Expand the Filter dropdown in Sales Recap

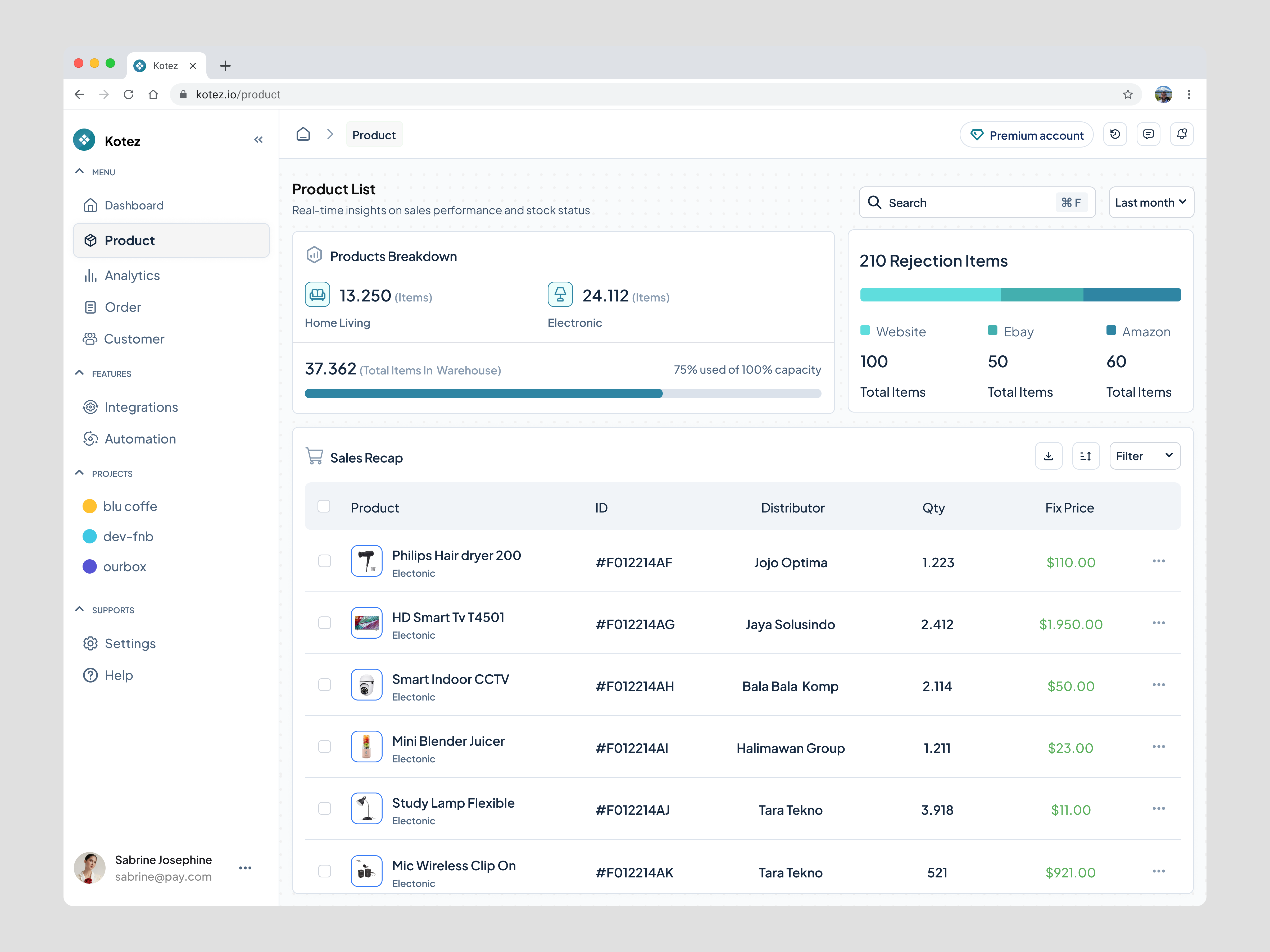1145,456
